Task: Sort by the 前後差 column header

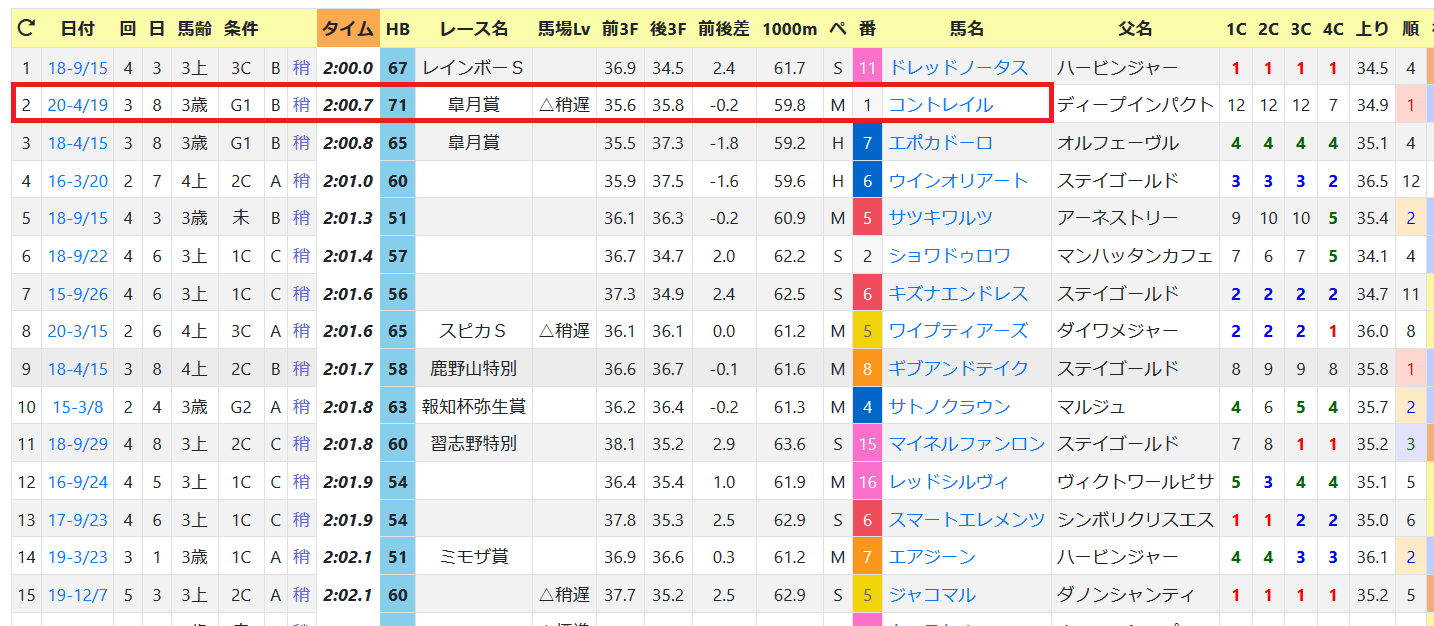Action: [723, 29]
